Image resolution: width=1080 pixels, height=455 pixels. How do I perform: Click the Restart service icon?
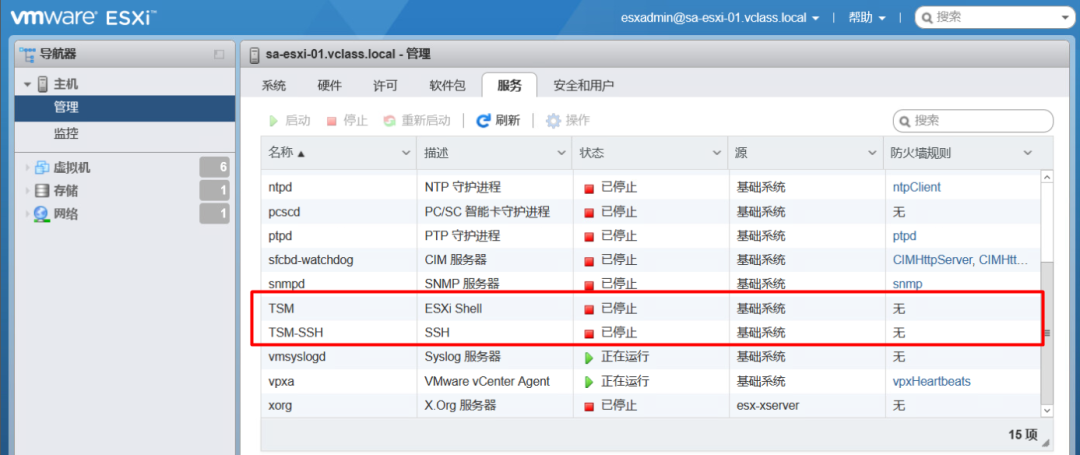(390, 121)
